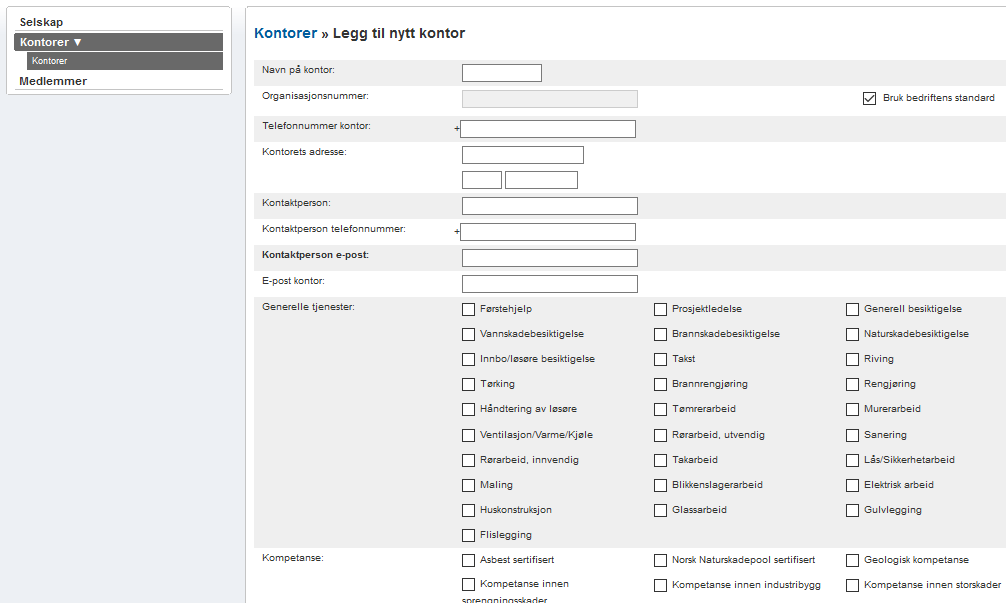This screenshot has height=603, width=1006.
Task: Enable Asbest sertifisert competence checkbox
Action: 468,560
